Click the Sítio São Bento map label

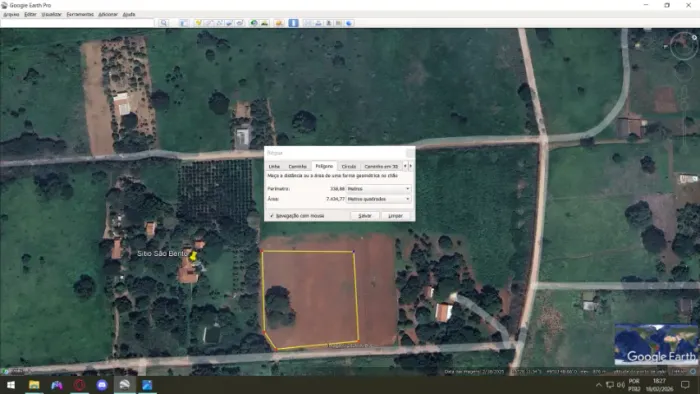pos(162,253)
